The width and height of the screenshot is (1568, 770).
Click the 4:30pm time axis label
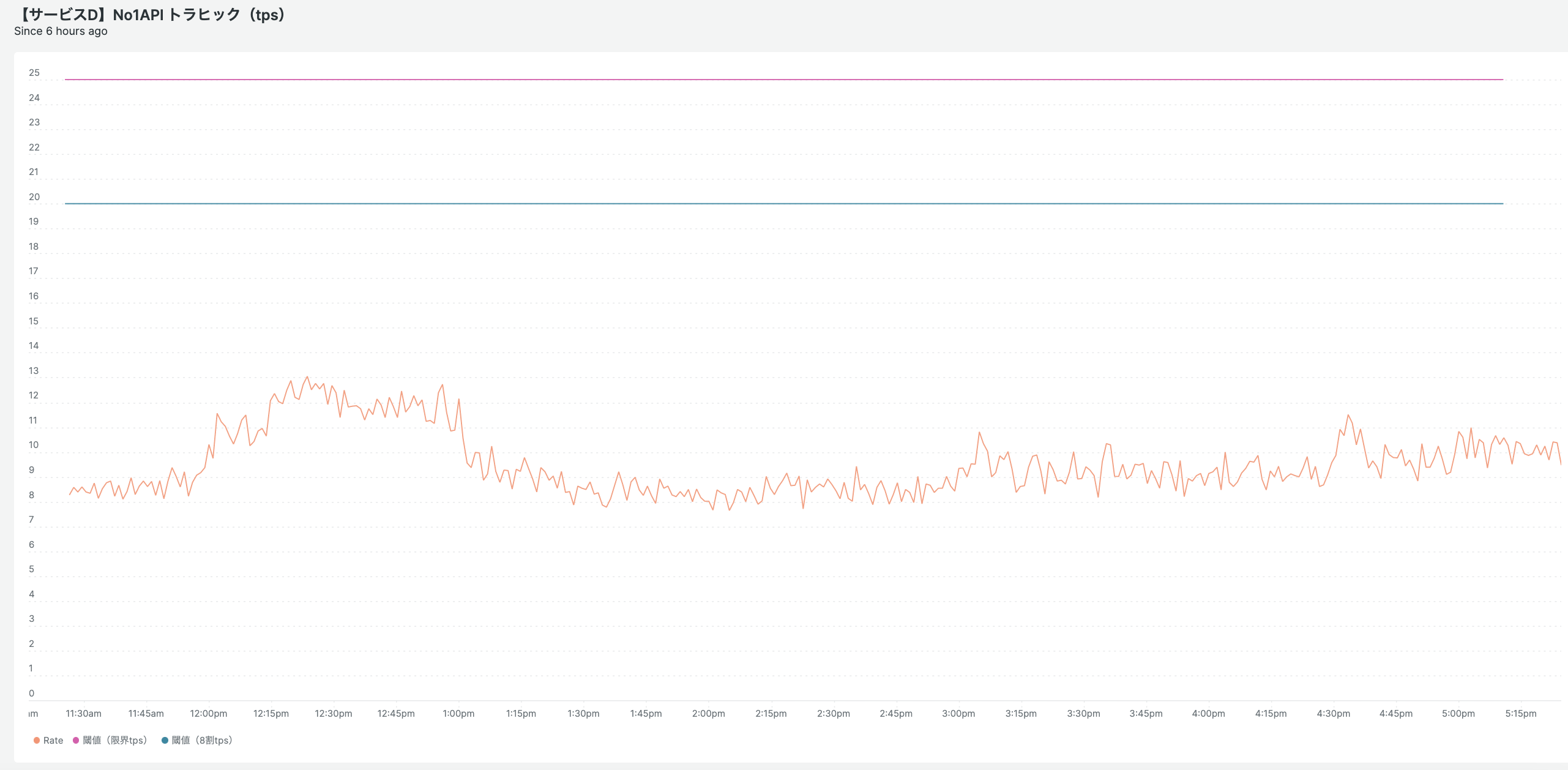click(1333, 713)
